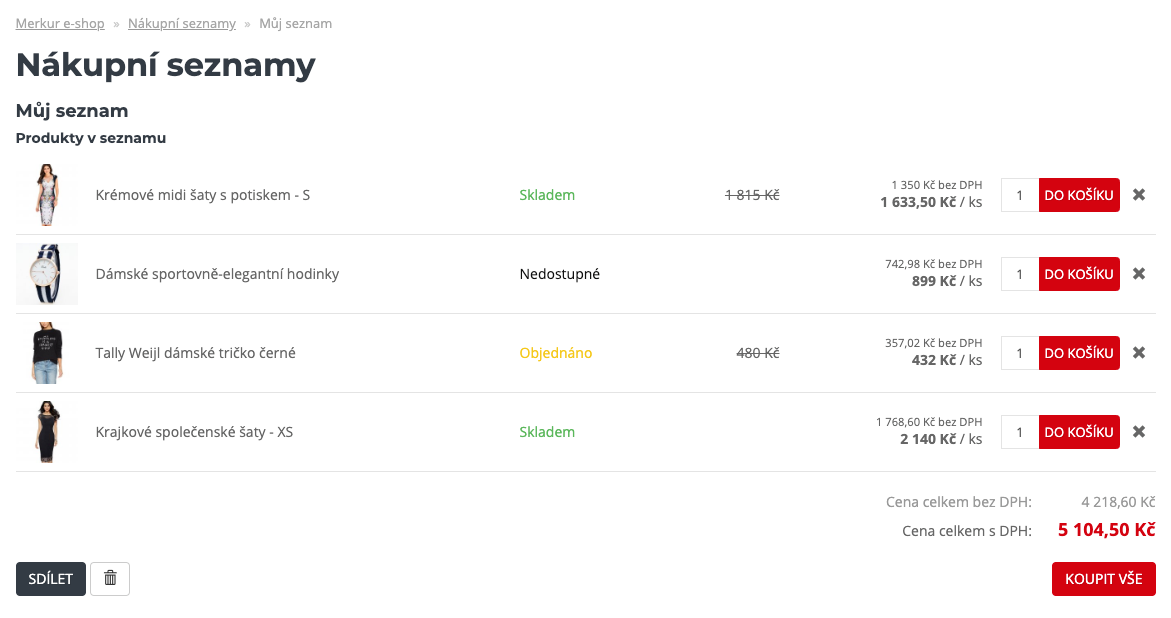The image size is (1171, 618).
Task: Open the Tally Weijl black shirt thumbnail
Action: click(47, 353)
